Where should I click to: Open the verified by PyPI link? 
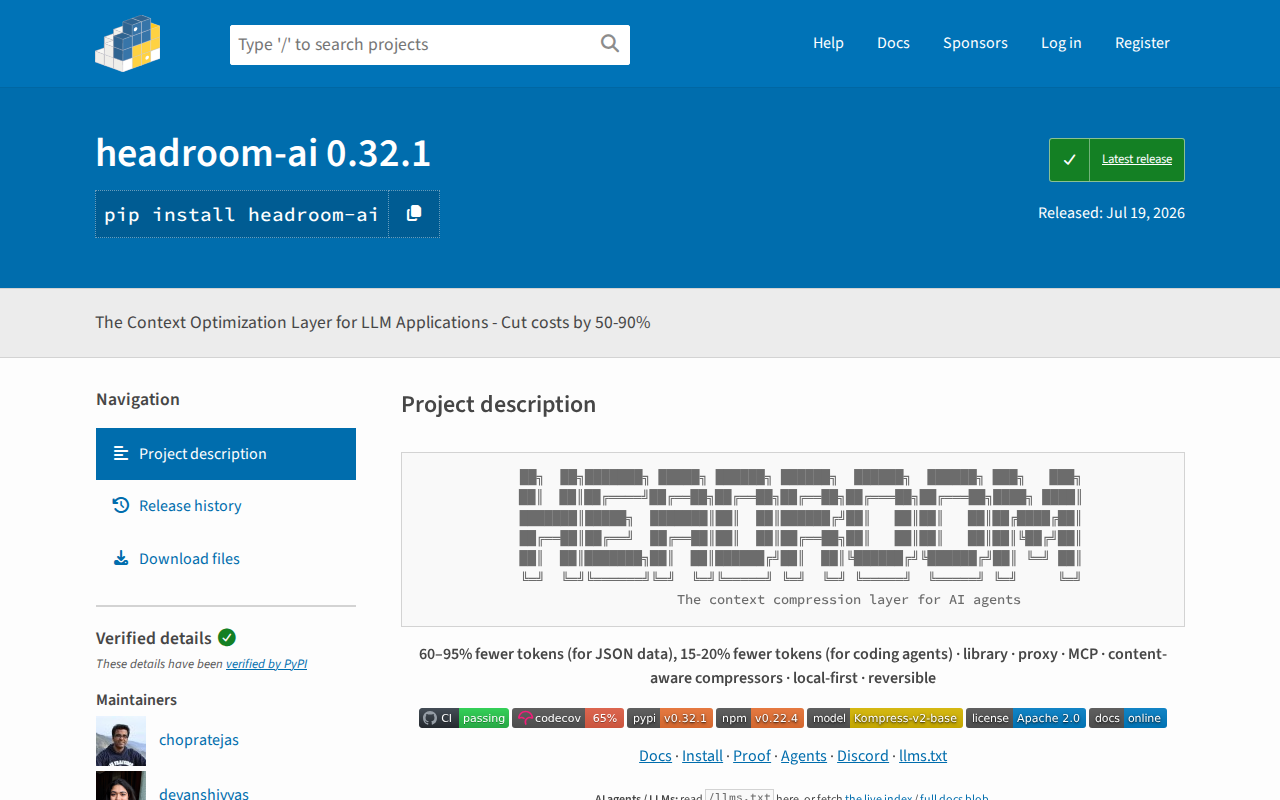coord(266,663)
